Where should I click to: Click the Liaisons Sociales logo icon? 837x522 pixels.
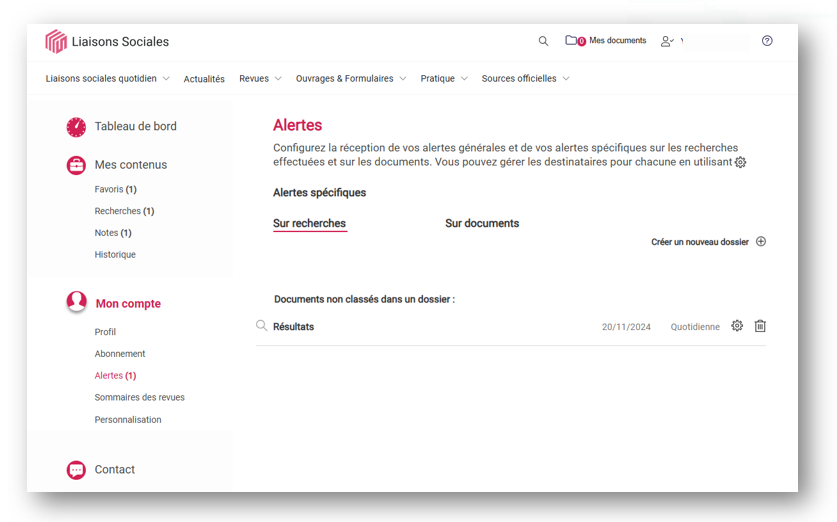tap(56, 41)
